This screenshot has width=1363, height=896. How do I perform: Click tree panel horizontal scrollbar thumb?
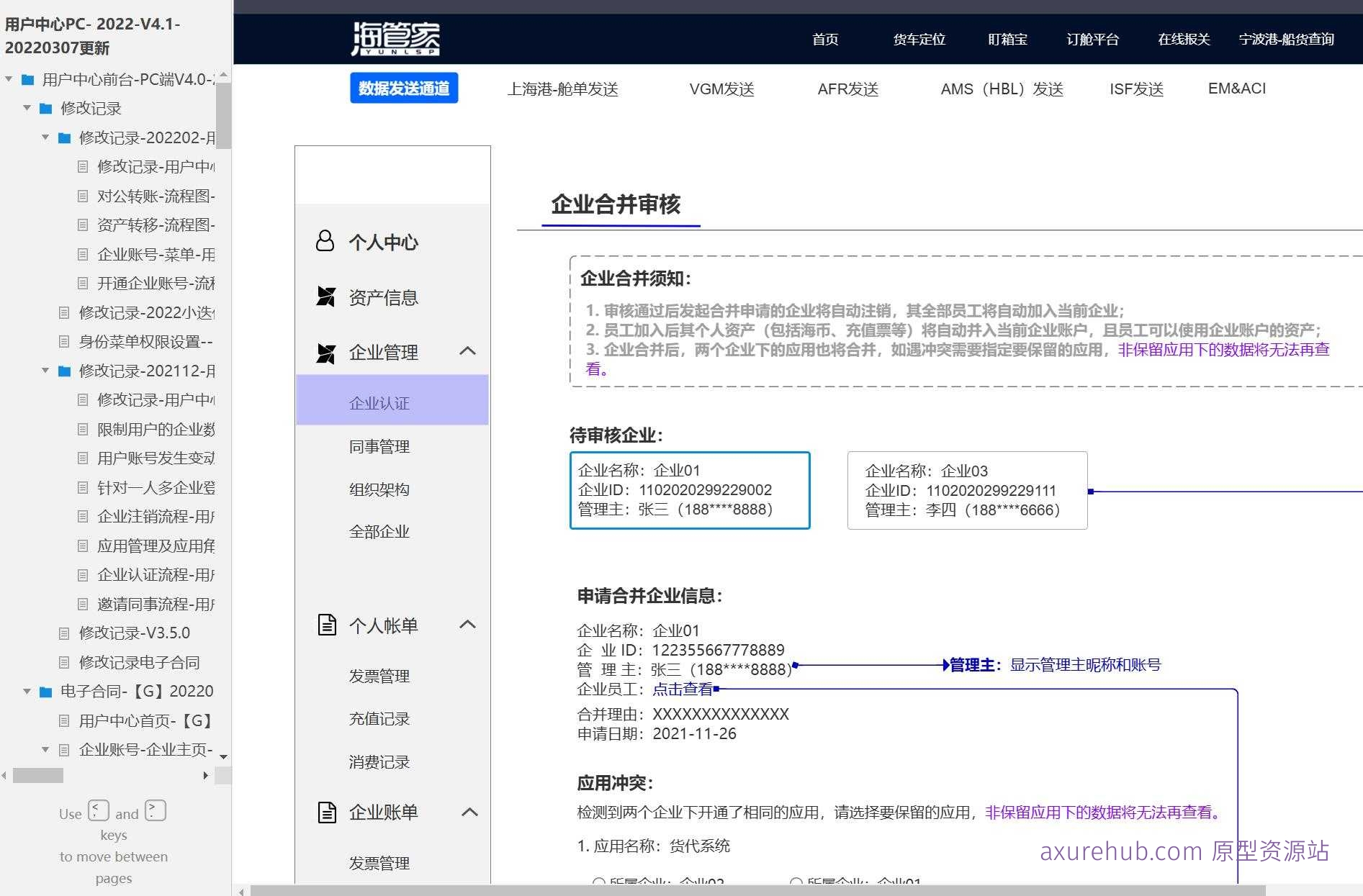(x=38, y=776)
